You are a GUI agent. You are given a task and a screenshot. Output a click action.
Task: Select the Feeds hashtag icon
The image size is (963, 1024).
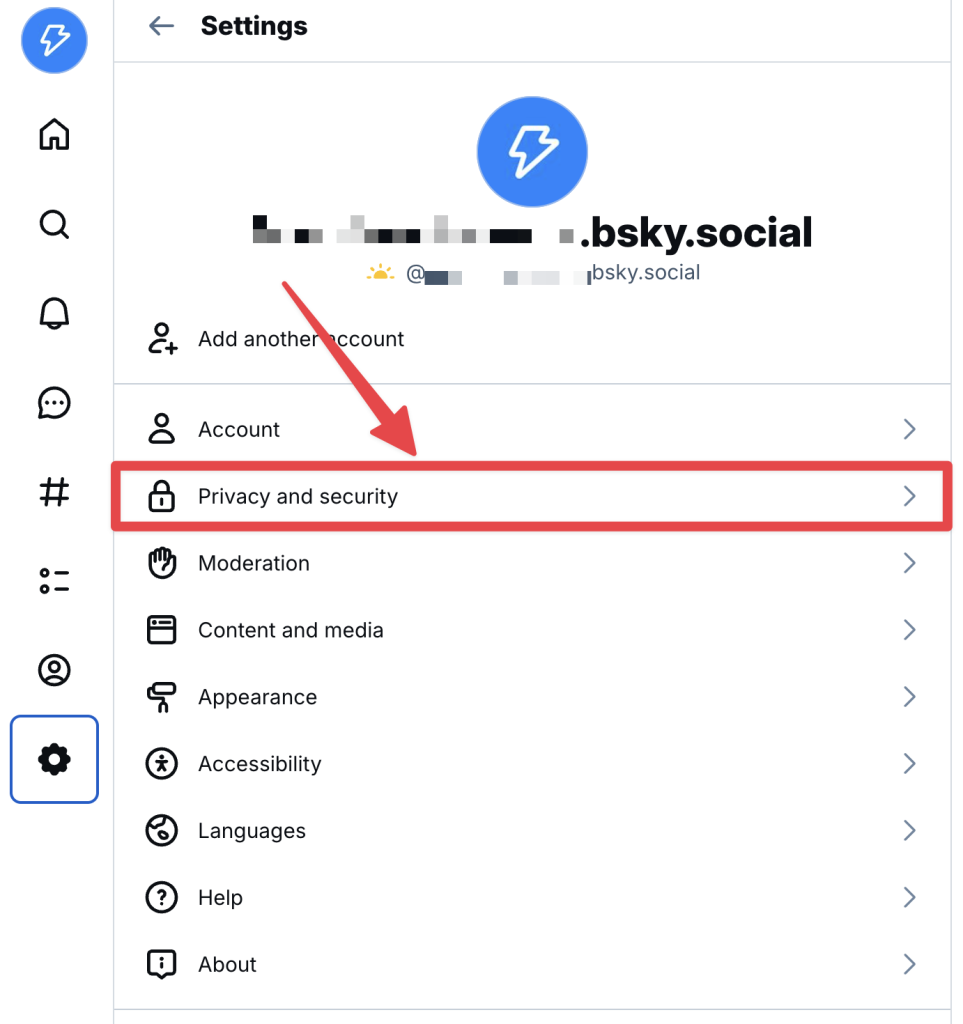tap(53, 492)
